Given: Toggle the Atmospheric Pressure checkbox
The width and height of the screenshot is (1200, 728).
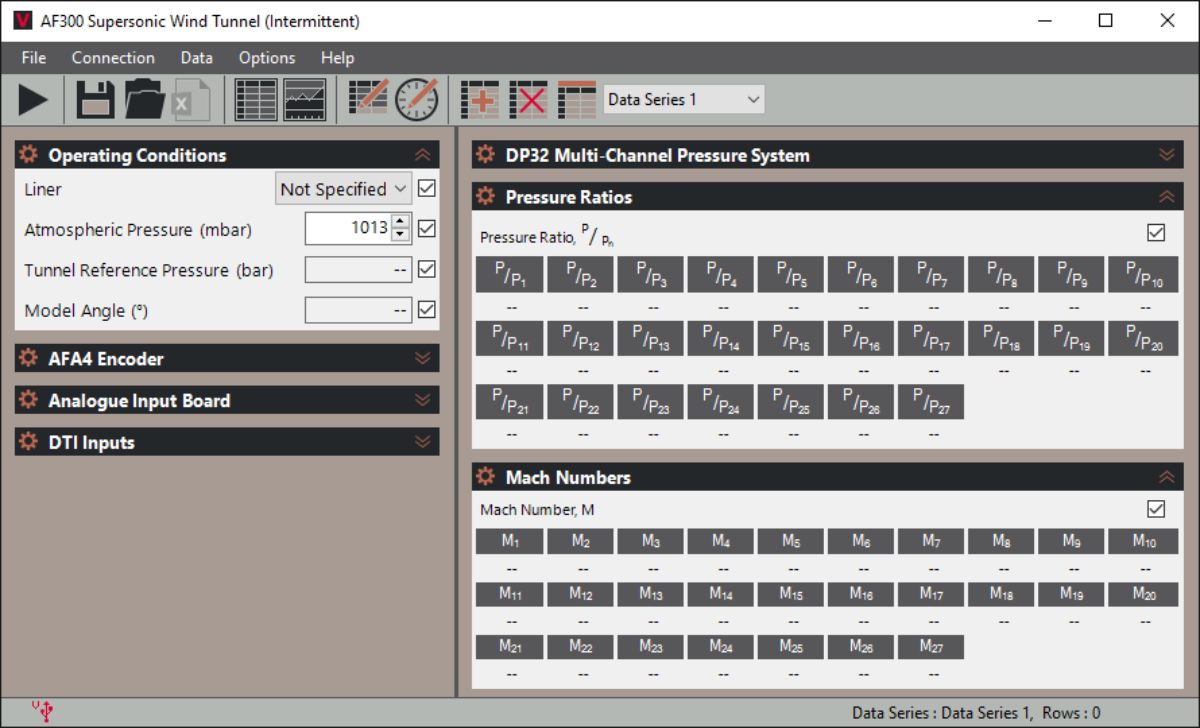Looking at the screenshot, I should (x=427, y=229).
